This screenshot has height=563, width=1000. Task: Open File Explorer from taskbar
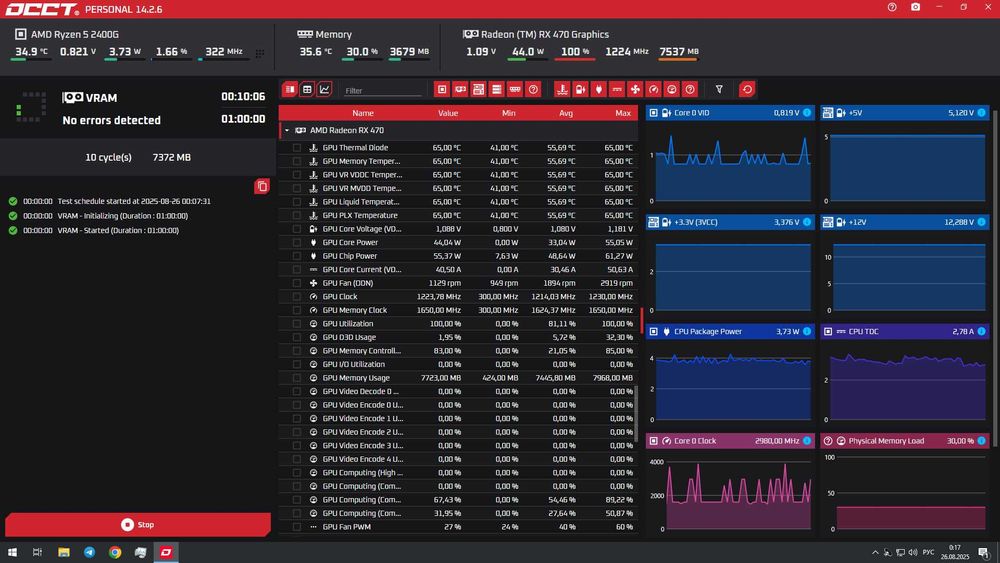coord(64,552)
